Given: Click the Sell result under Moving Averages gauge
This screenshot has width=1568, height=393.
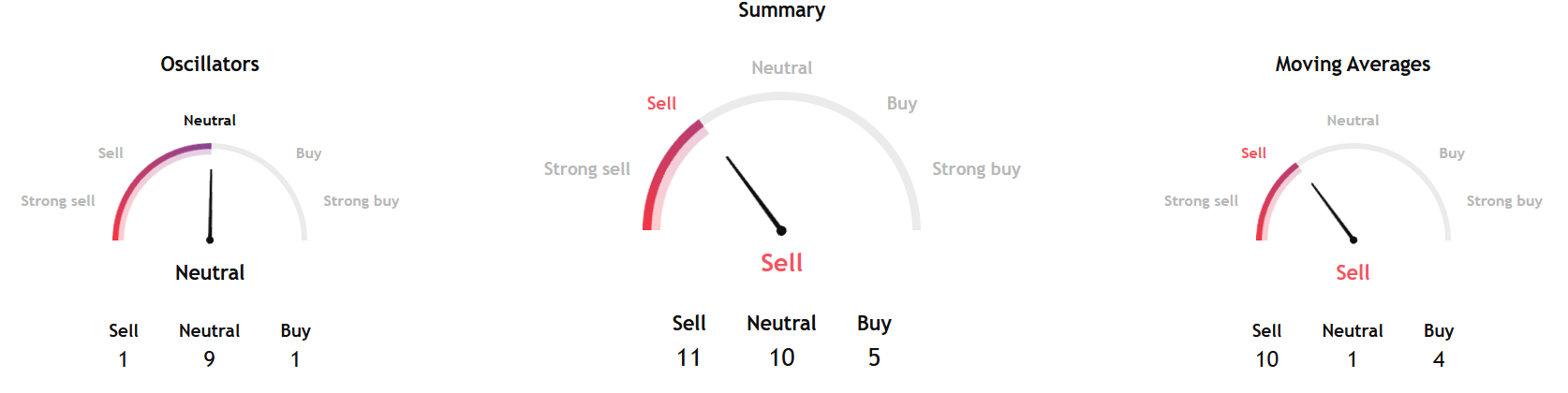Looking at the screenshot, I should pos(1353,273).
